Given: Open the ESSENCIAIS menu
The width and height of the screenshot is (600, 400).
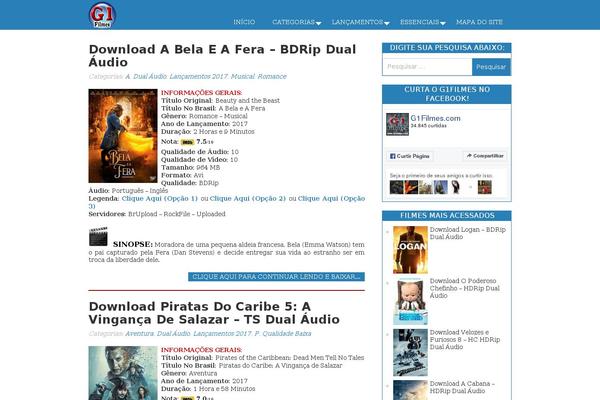Looking at the screenshot, I should tap(419, 22).
